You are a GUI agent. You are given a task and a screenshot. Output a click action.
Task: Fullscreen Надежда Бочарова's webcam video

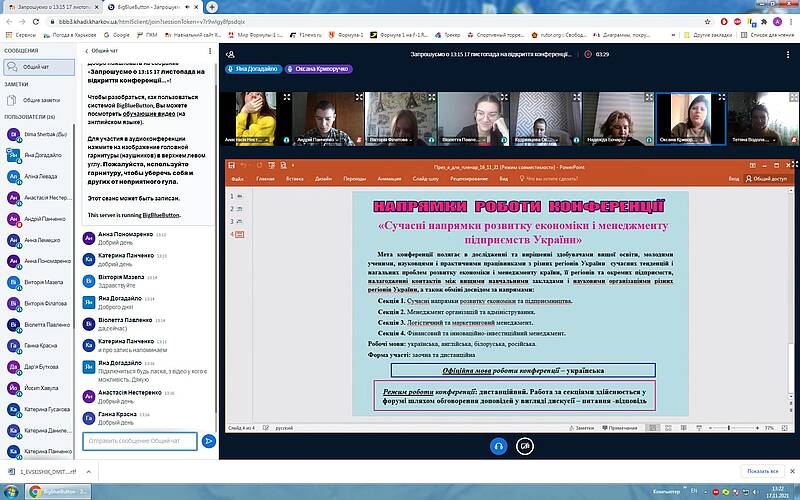649,97
